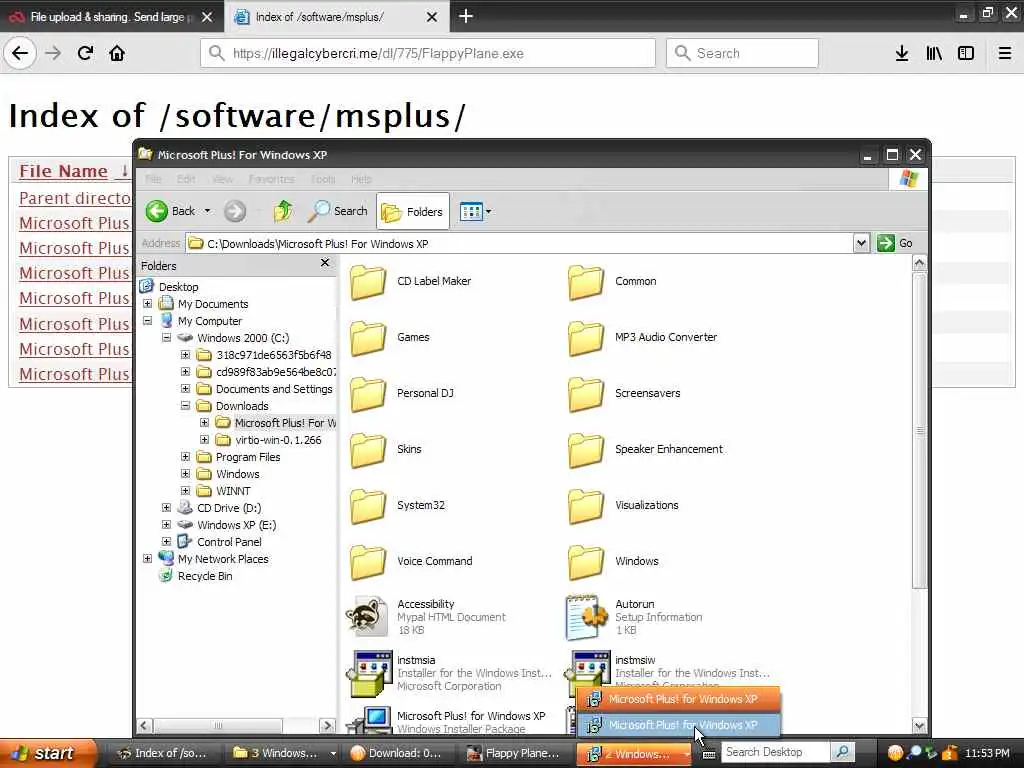This screenshot has width=1024, height=768.
Task: Open Search in Explorer toolbar
Action: pos(338,211)
